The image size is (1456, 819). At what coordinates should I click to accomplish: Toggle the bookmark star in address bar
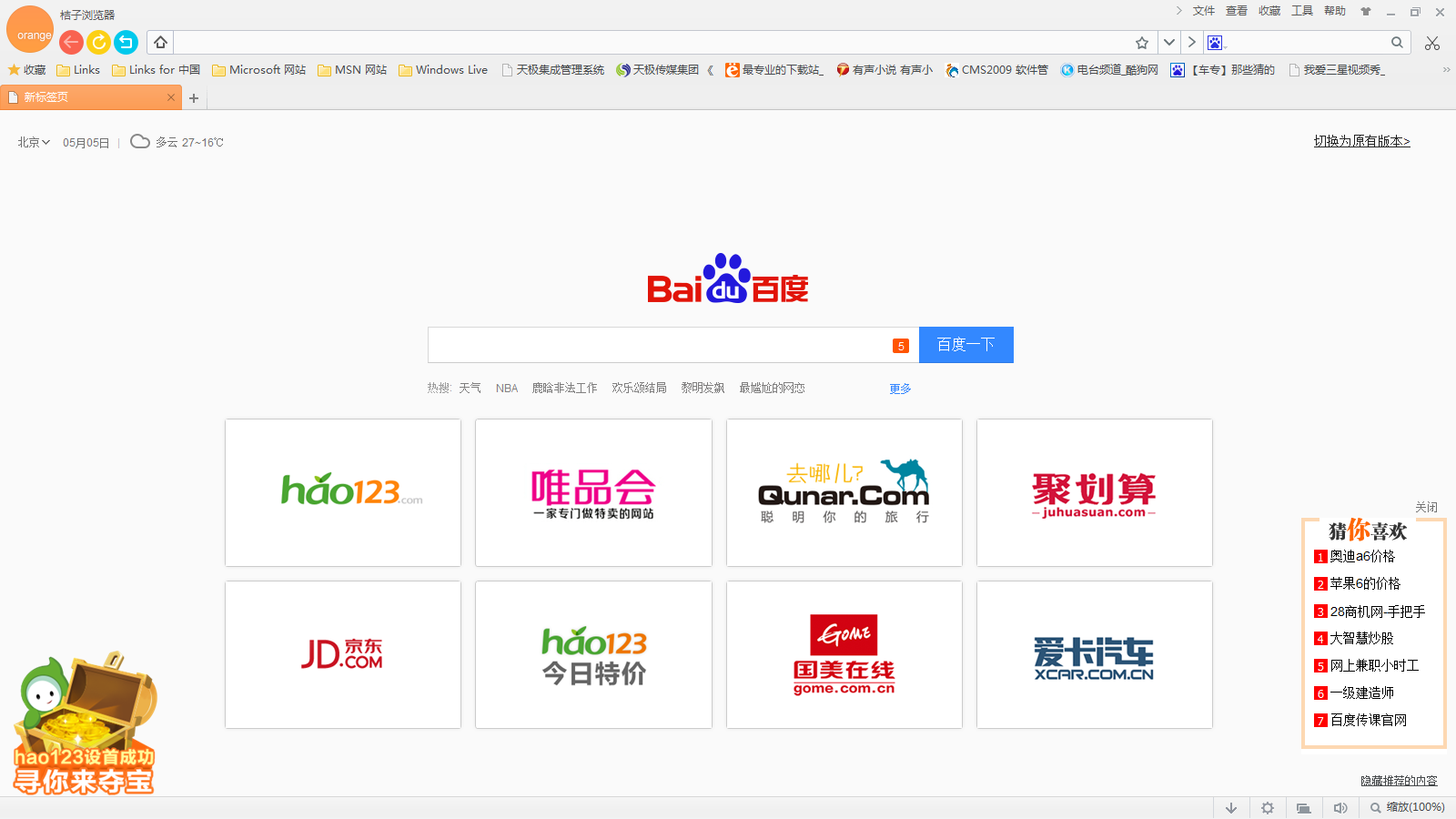tap(1141, 42)
